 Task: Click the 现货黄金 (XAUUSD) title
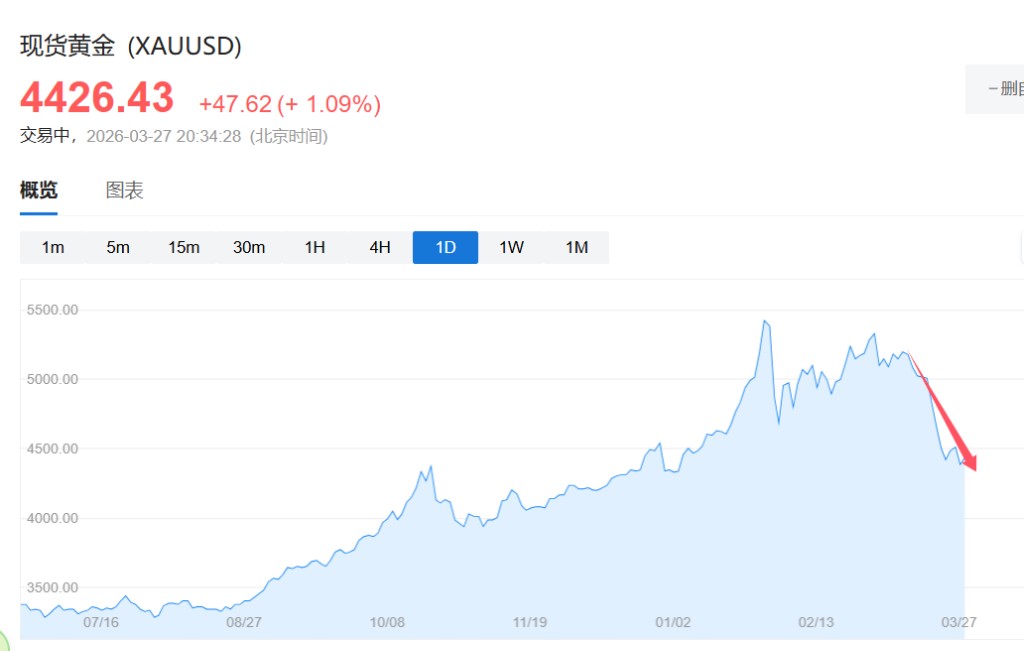point(131,46)
